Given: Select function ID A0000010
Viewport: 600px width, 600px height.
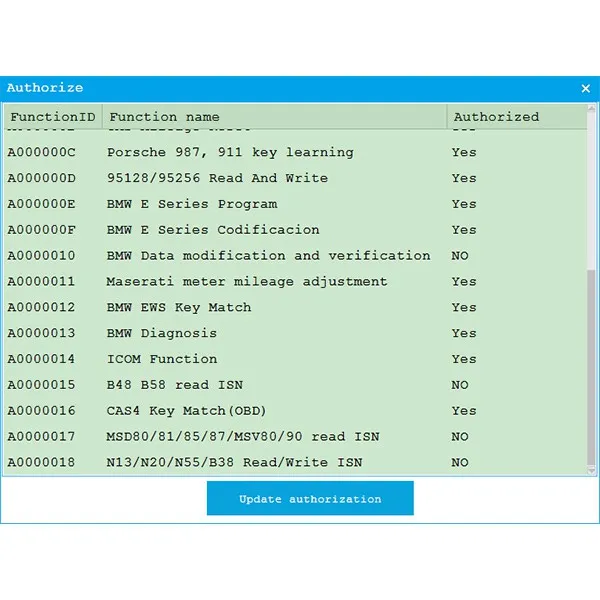Looking at the screenshot, I should coord(41,256).
